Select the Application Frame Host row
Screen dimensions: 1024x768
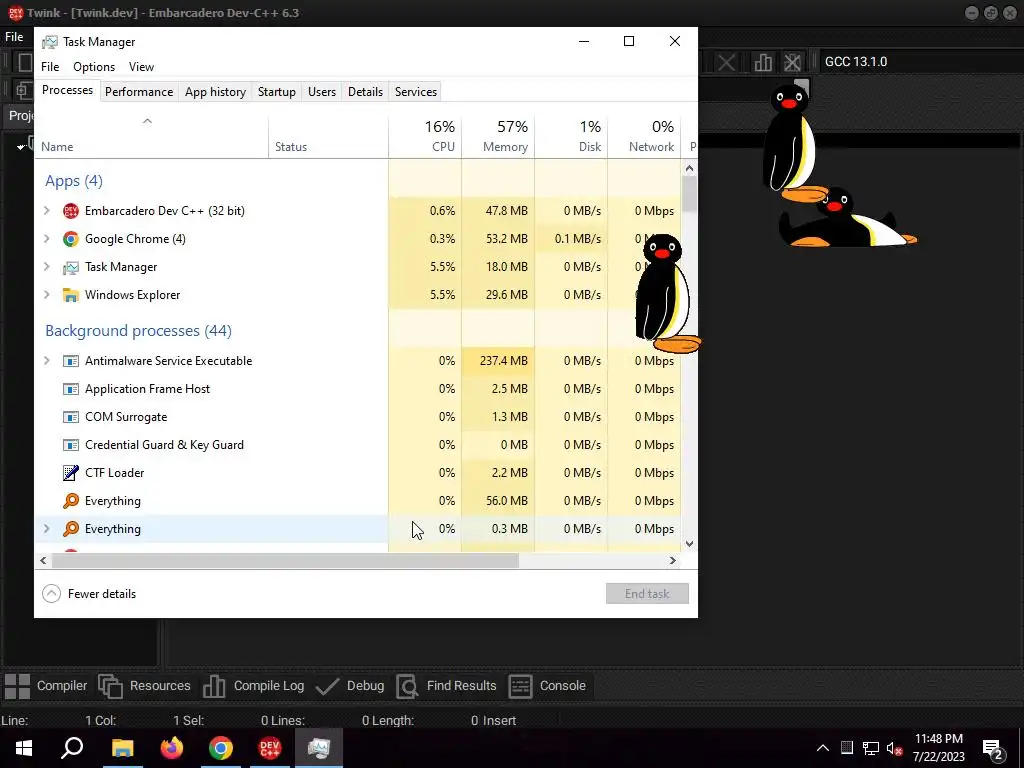pyautogui.click(x=358, y=389)
